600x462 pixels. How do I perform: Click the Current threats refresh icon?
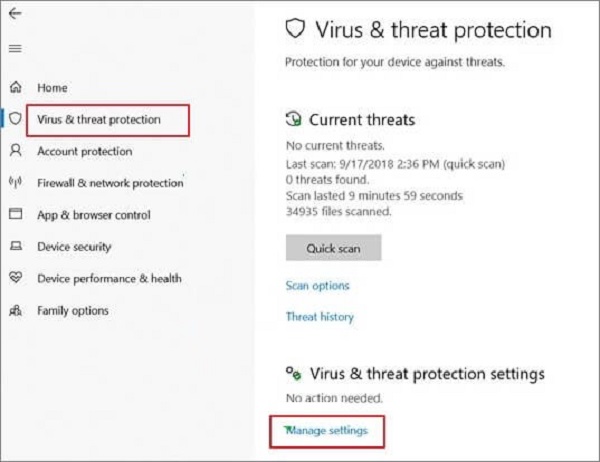(294, 120)
